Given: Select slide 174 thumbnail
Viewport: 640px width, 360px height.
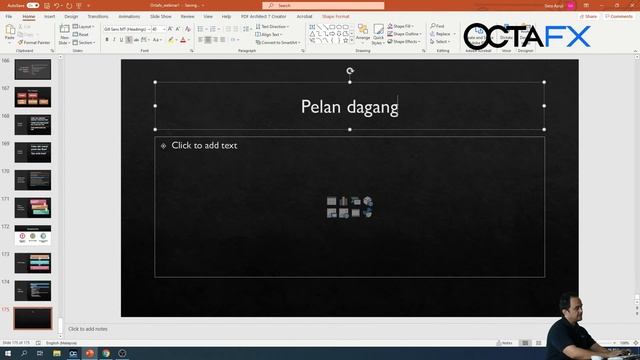Looking at the screenshot, I should click(x=33, y=291).
